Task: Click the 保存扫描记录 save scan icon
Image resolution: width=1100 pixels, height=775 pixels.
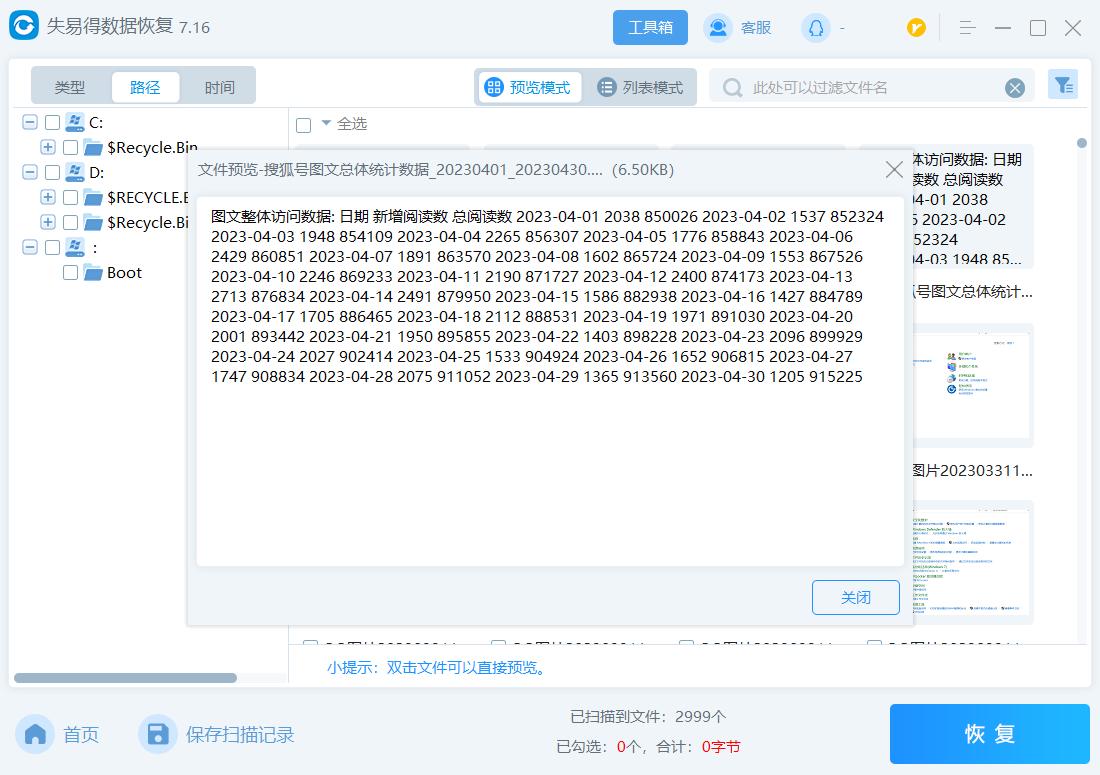Action: pos(158,733)
